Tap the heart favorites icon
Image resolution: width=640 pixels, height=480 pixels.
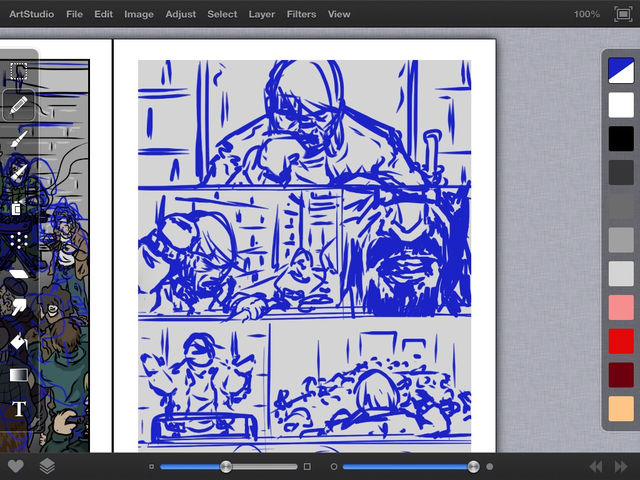tap(16, 466)
